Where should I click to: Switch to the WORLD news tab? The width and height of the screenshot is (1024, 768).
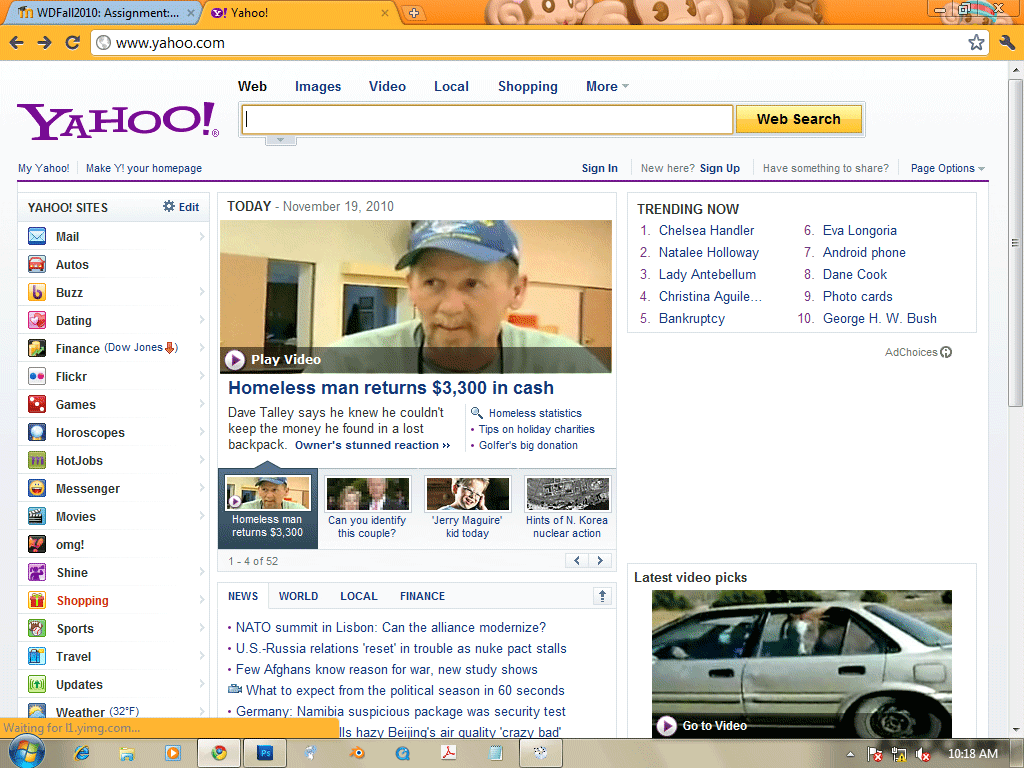click(298, 596)
